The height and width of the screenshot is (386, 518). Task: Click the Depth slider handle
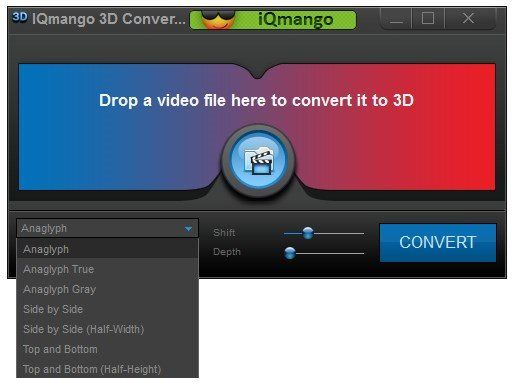[290, 253]
